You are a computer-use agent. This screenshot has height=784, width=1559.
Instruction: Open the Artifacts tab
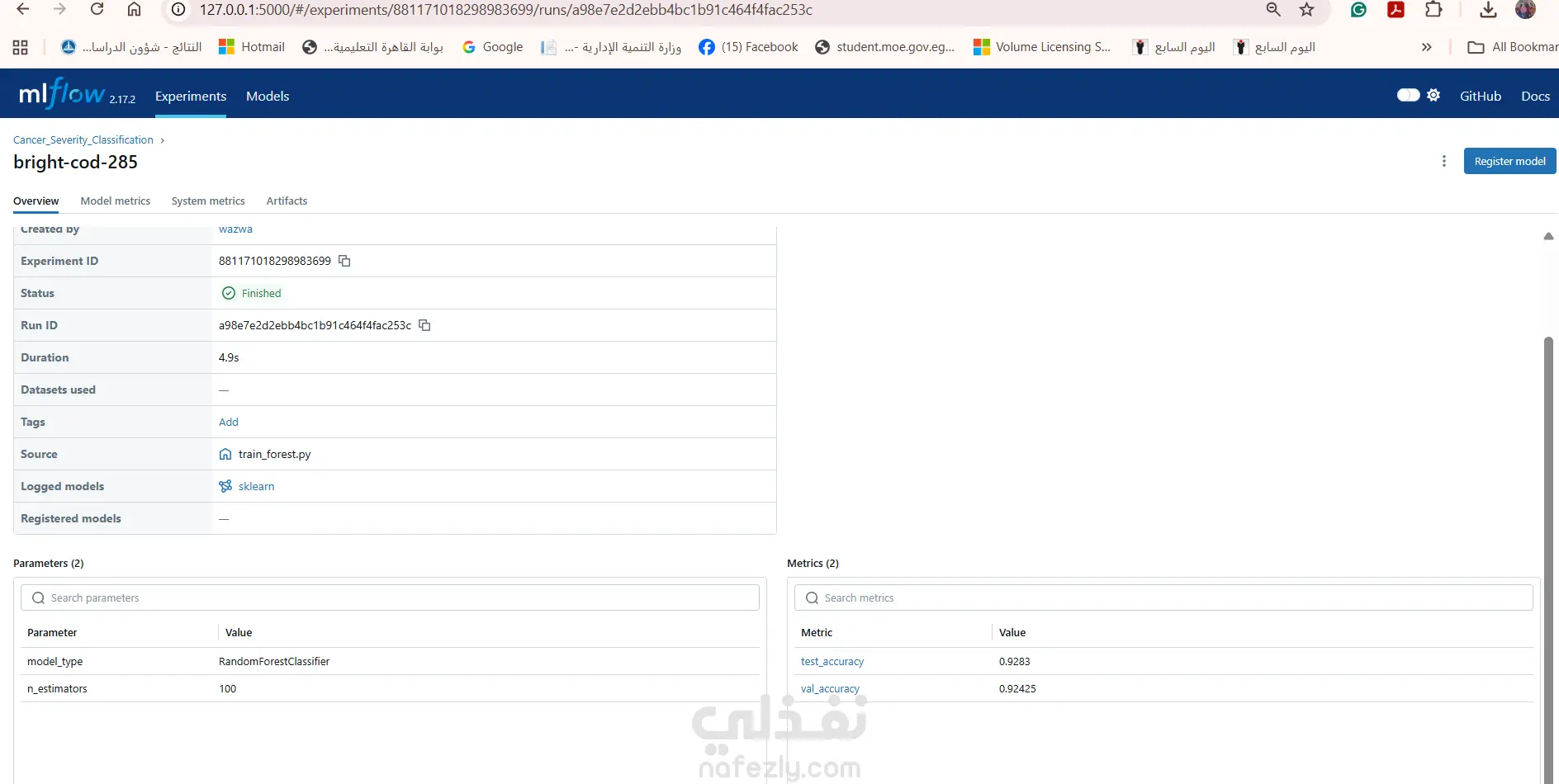(x=287, y=201)
